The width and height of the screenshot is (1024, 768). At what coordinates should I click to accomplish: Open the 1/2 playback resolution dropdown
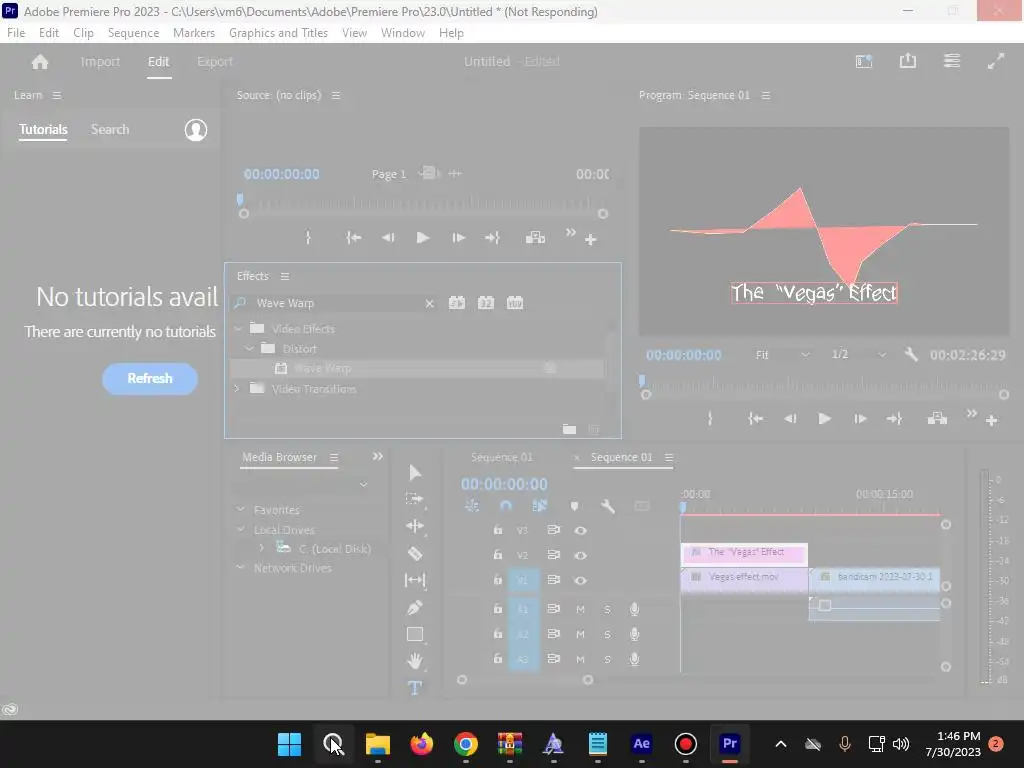pyautogui.click(x=858, y=355)
